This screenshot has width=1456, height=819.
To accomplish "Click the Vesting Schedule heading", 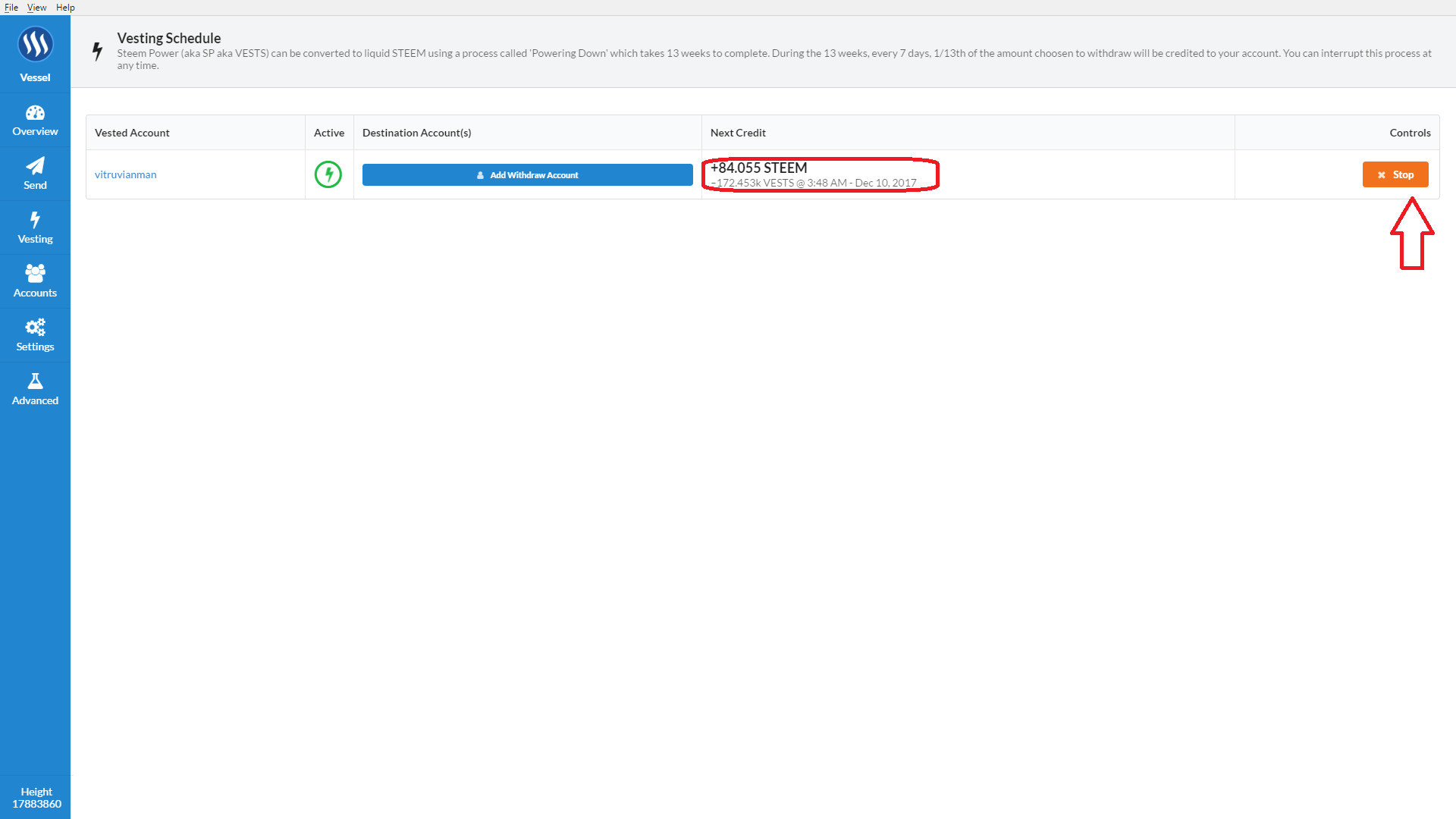I will [169, 38].
